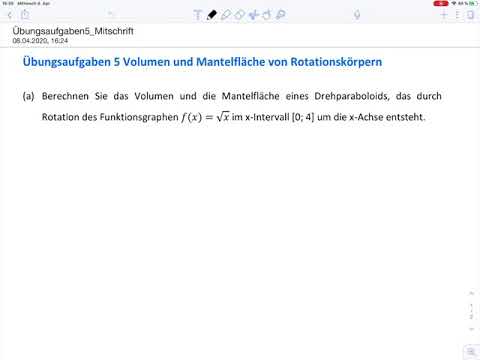Image resolution: width=480 pixels, height=360 pixels.
Task: Tap the note date 08.04.2020, 16:24
Action: 40,41
